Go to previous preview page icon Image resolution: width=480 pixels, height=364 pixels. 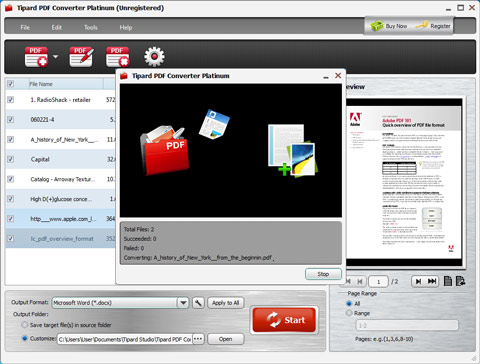pyautogui.click(x=360, y=282)
